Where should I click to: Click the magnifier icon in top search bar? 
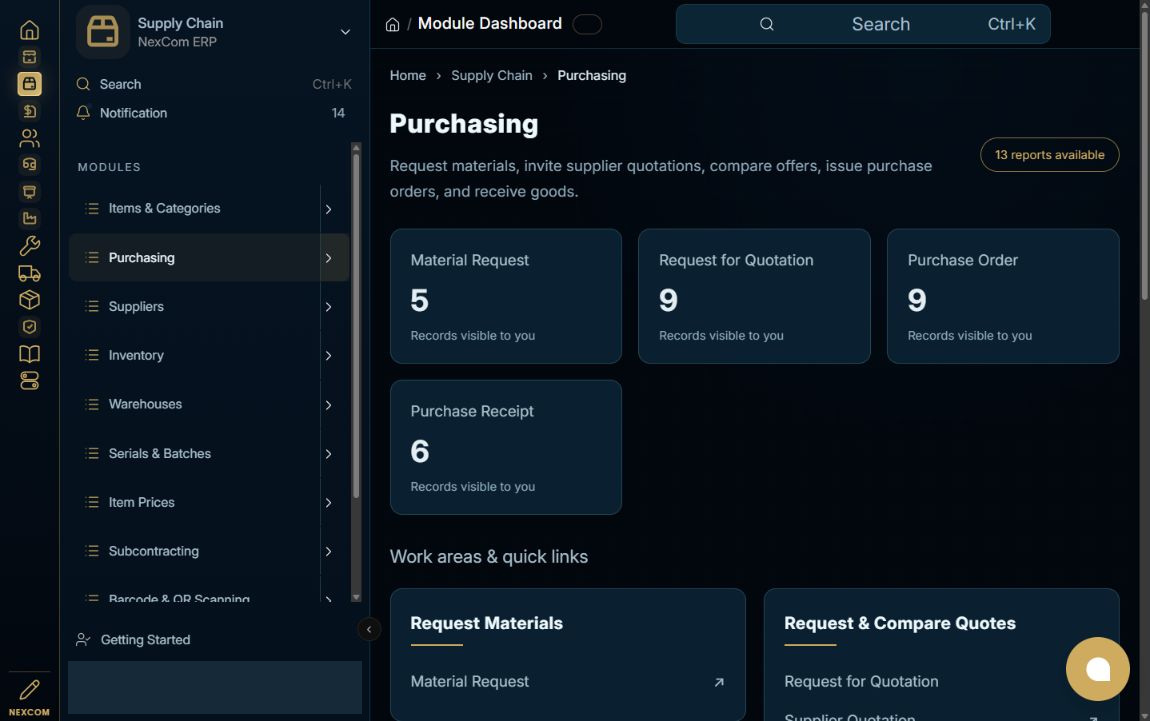(x=766, y=24)
